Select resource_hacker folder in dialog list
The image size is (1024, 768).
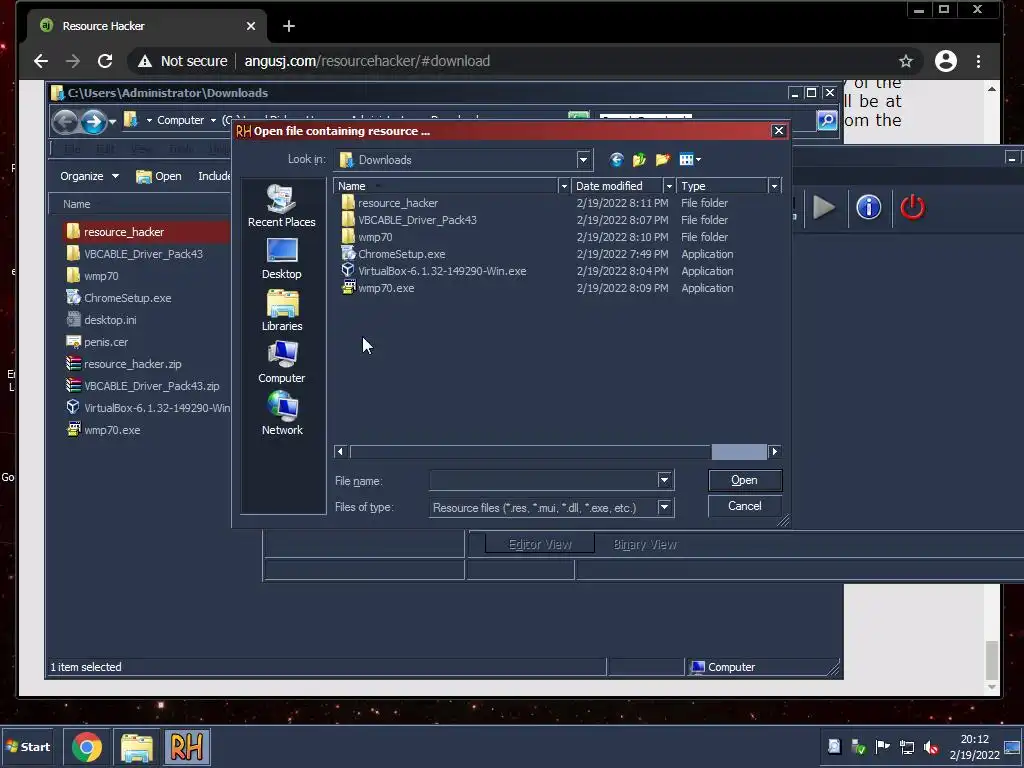coord(397,203)
